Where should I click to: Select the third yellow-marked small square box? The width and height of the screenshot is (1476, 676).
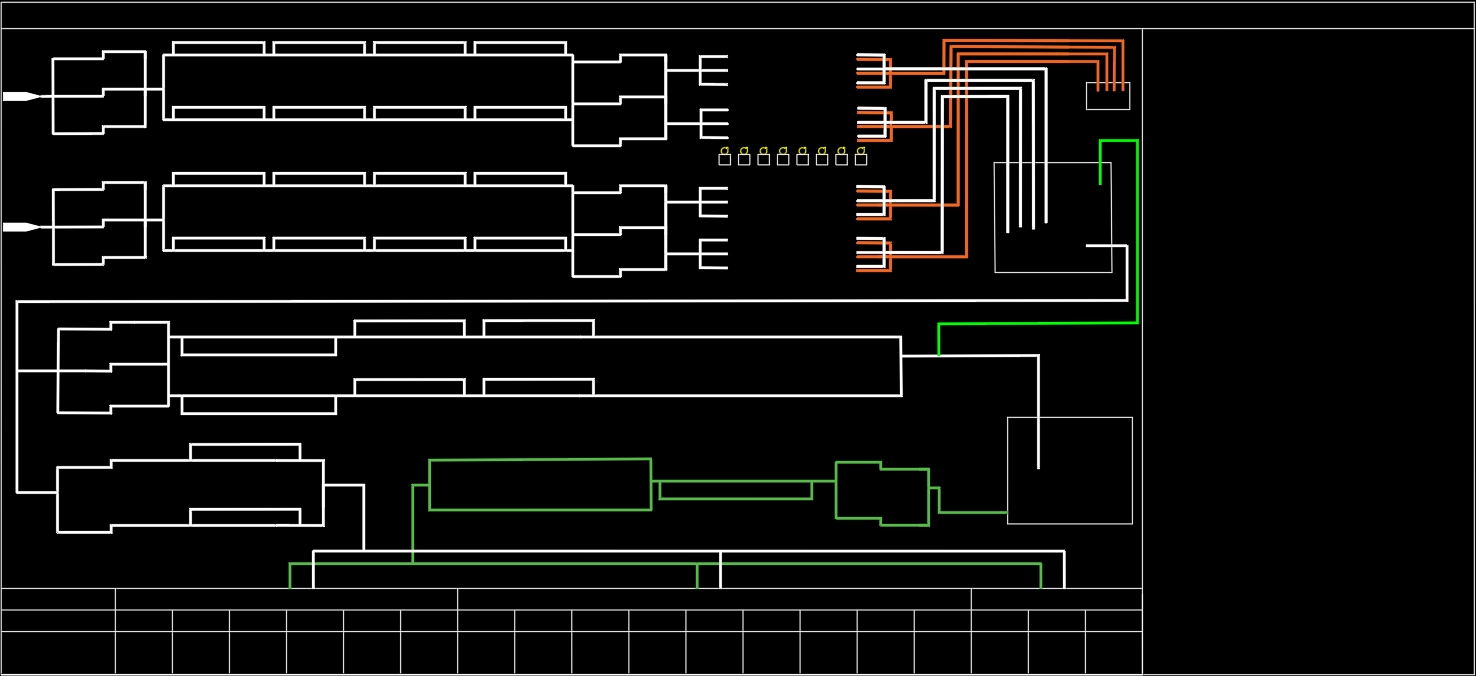pos(764,159)
